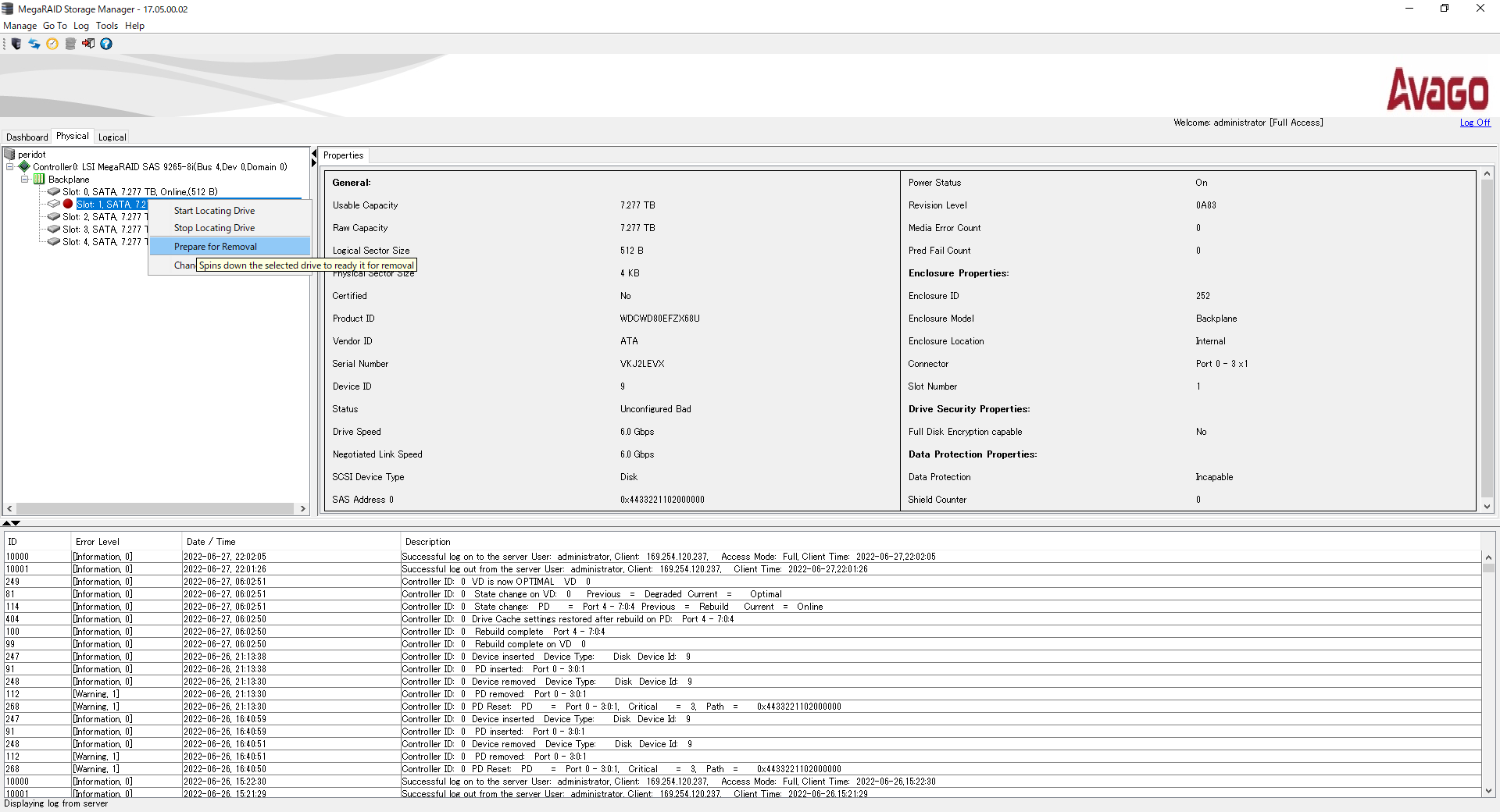Switch to the Logical tab
Screen dimensions: 1500x812
point(112,137)
